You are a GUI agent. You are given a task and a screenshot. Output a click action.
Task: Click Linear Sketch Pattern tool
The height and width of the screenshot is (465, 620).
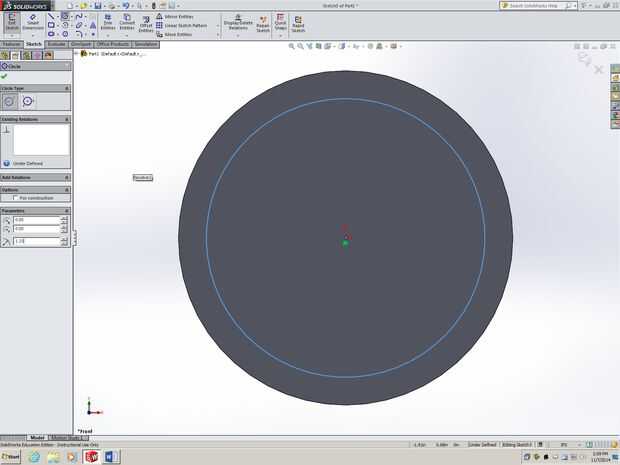[x=181, y=25]
